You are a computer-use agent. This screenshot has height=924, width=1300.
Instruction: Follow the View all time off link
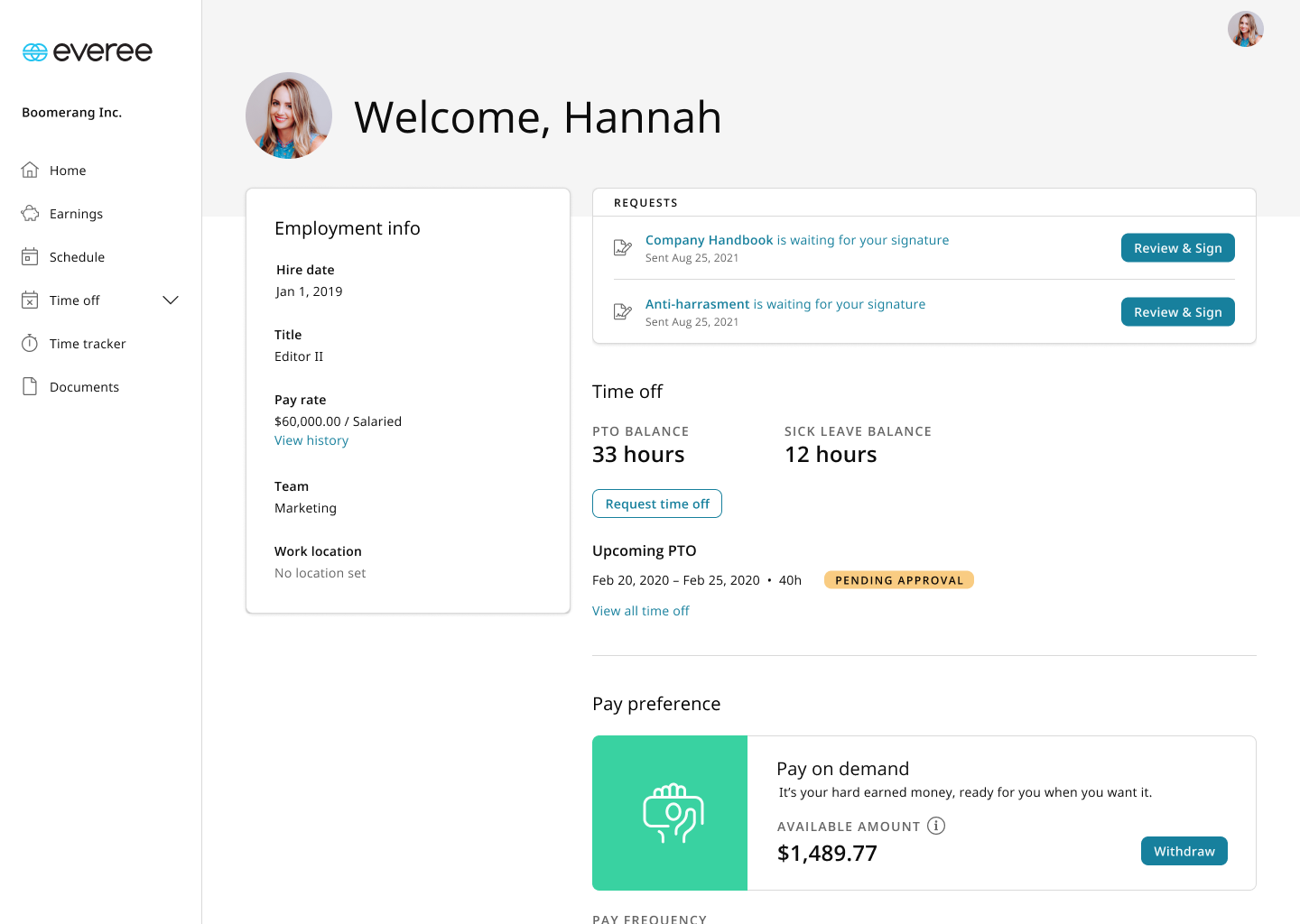pos(640,611)
